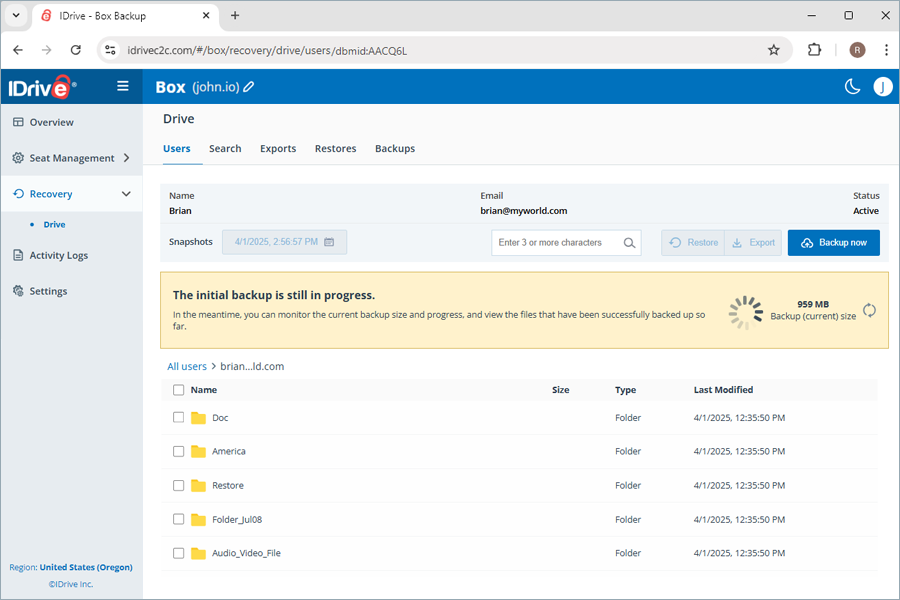This screenshot has height=600, width=900.
Task: Go back in browser history
Action: tap(18, 50)
